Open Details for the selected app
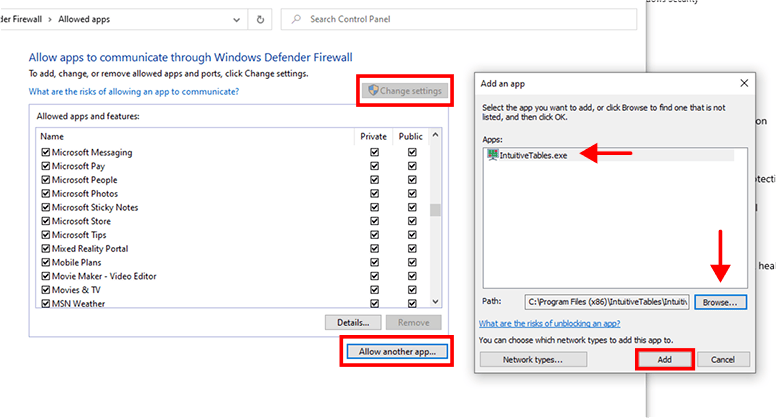This screenshot has width=776, height=418. 353,323
